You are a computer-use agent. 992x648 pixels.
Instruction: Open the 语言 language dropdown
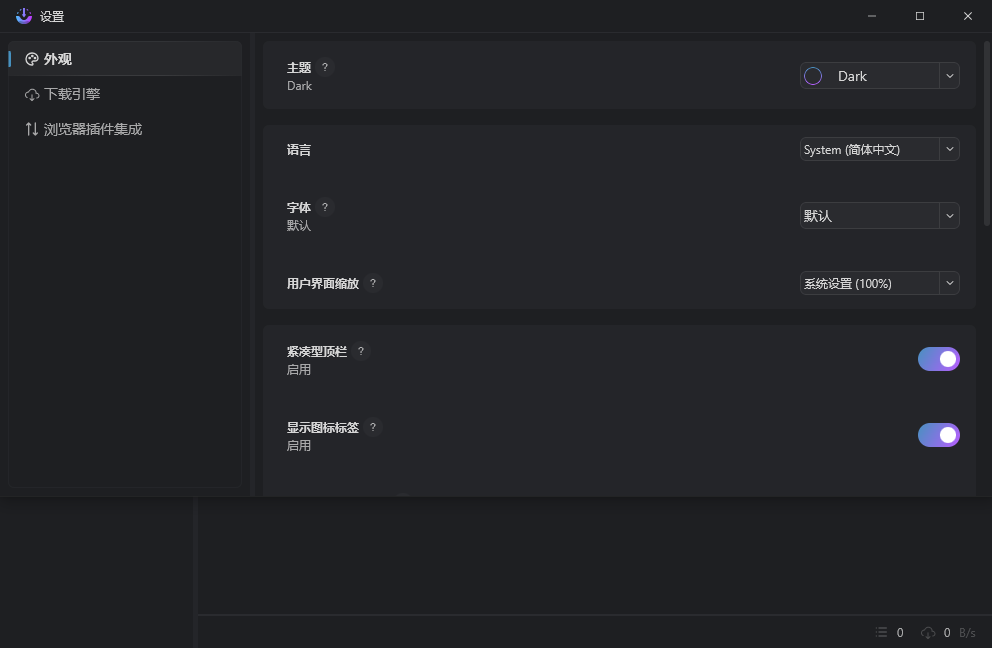pyautogui.click(x=879, y=149)
